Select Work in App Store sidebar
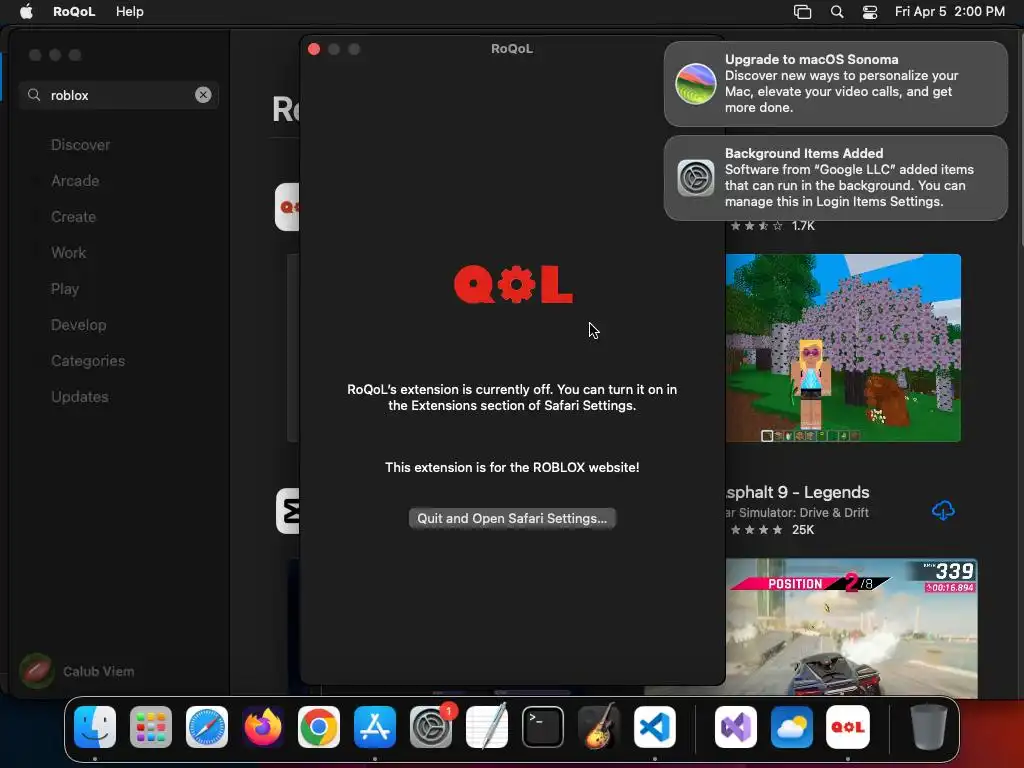The height and width of the screenshot is (768, 1024). tap(69, 253)
